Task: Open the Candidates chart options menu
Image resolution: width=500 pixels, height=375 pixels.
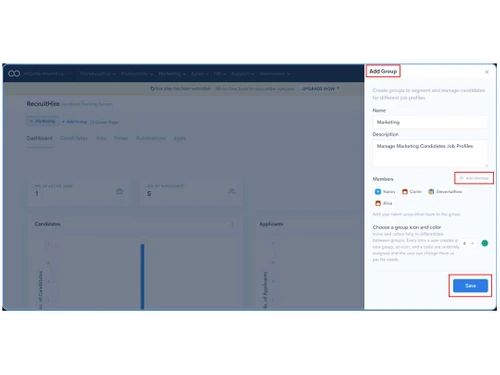Action: point(232,225)
